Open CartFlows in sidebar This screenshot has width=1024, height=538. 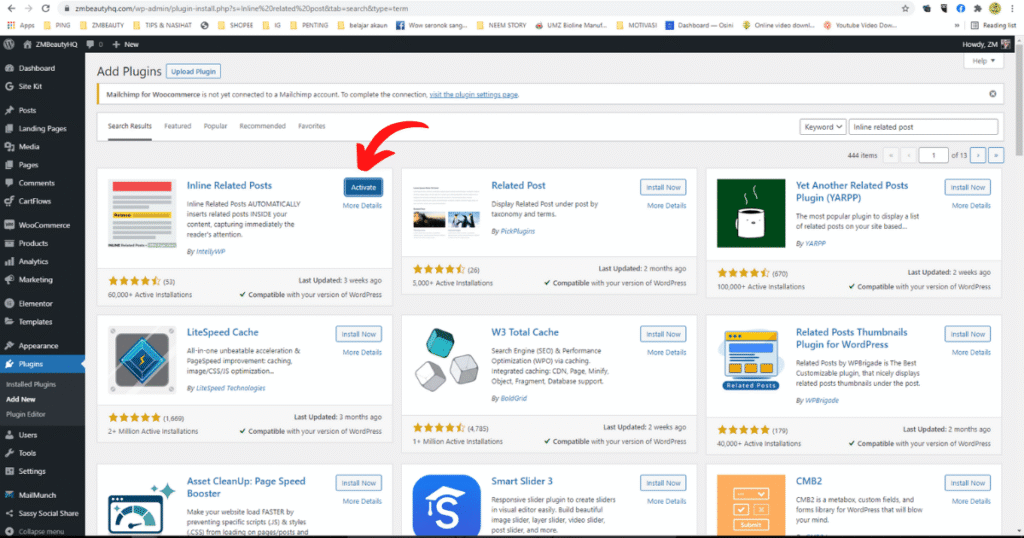click(35, 202)
